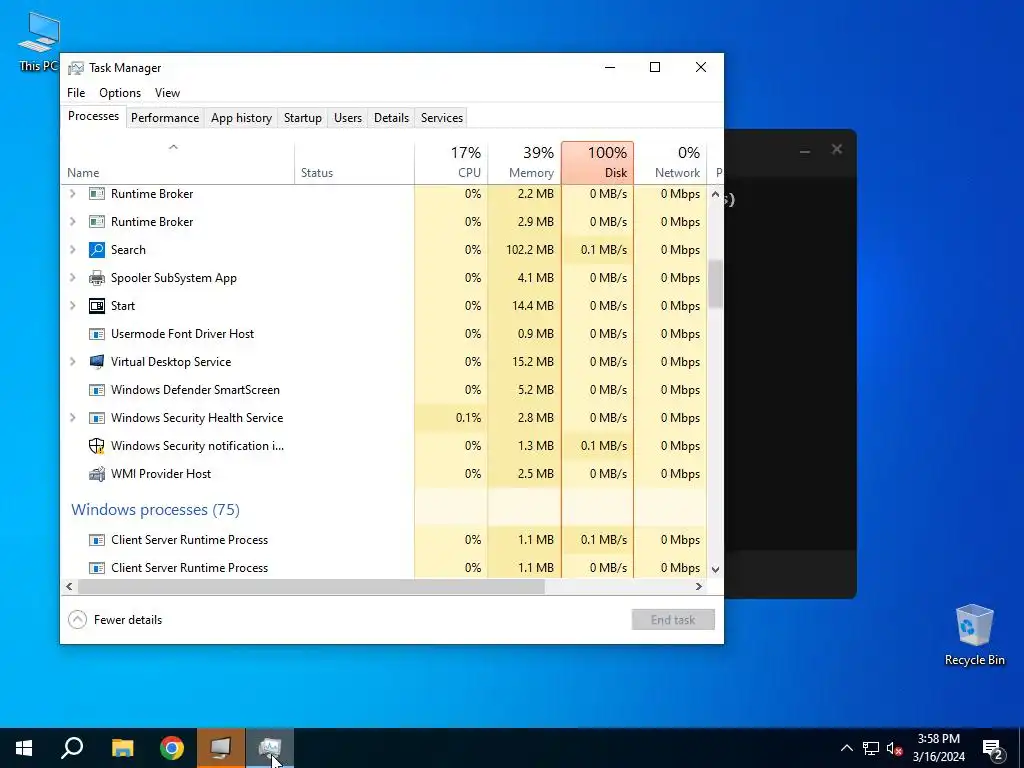1024x768 pixels.
Task: Open the Options menu
Action: [120, 93]
